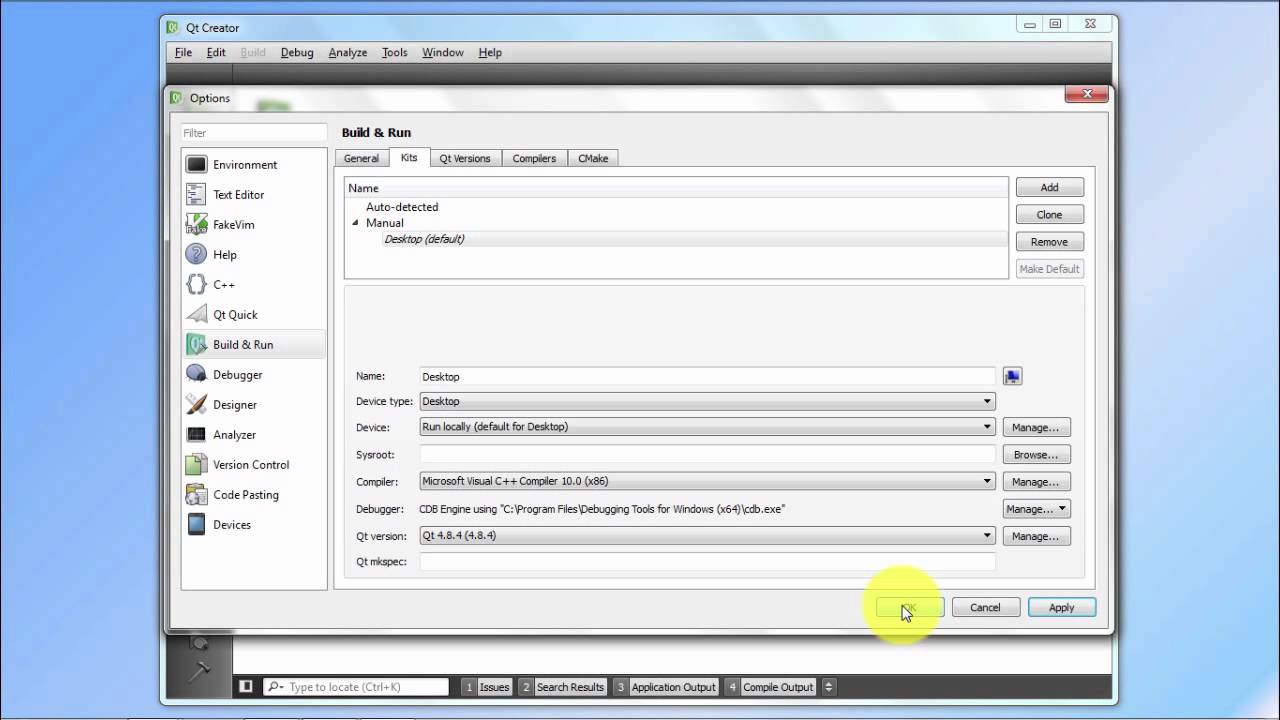The width and height of the screenshot is (1280, 720).
Task: Switch to the CMake tab
Action: pos(593,158)
